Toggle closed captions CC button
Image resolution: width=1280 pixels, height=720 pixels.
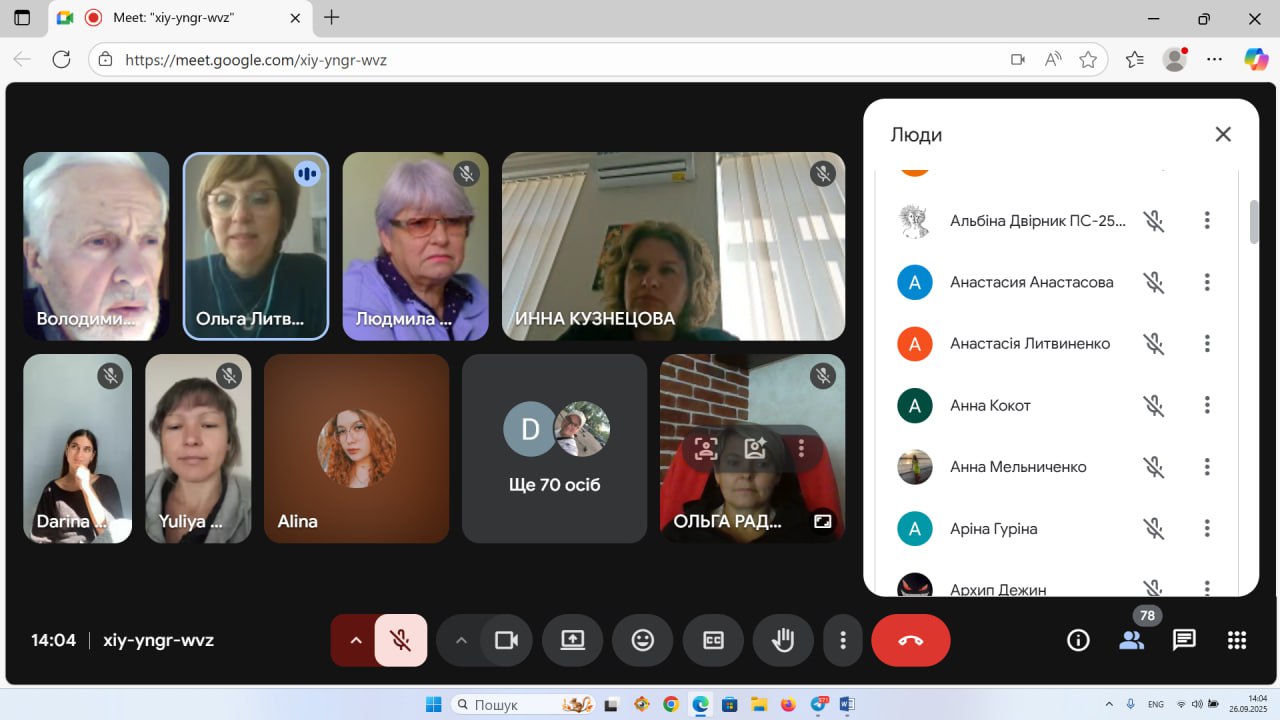tap(713, 640)
